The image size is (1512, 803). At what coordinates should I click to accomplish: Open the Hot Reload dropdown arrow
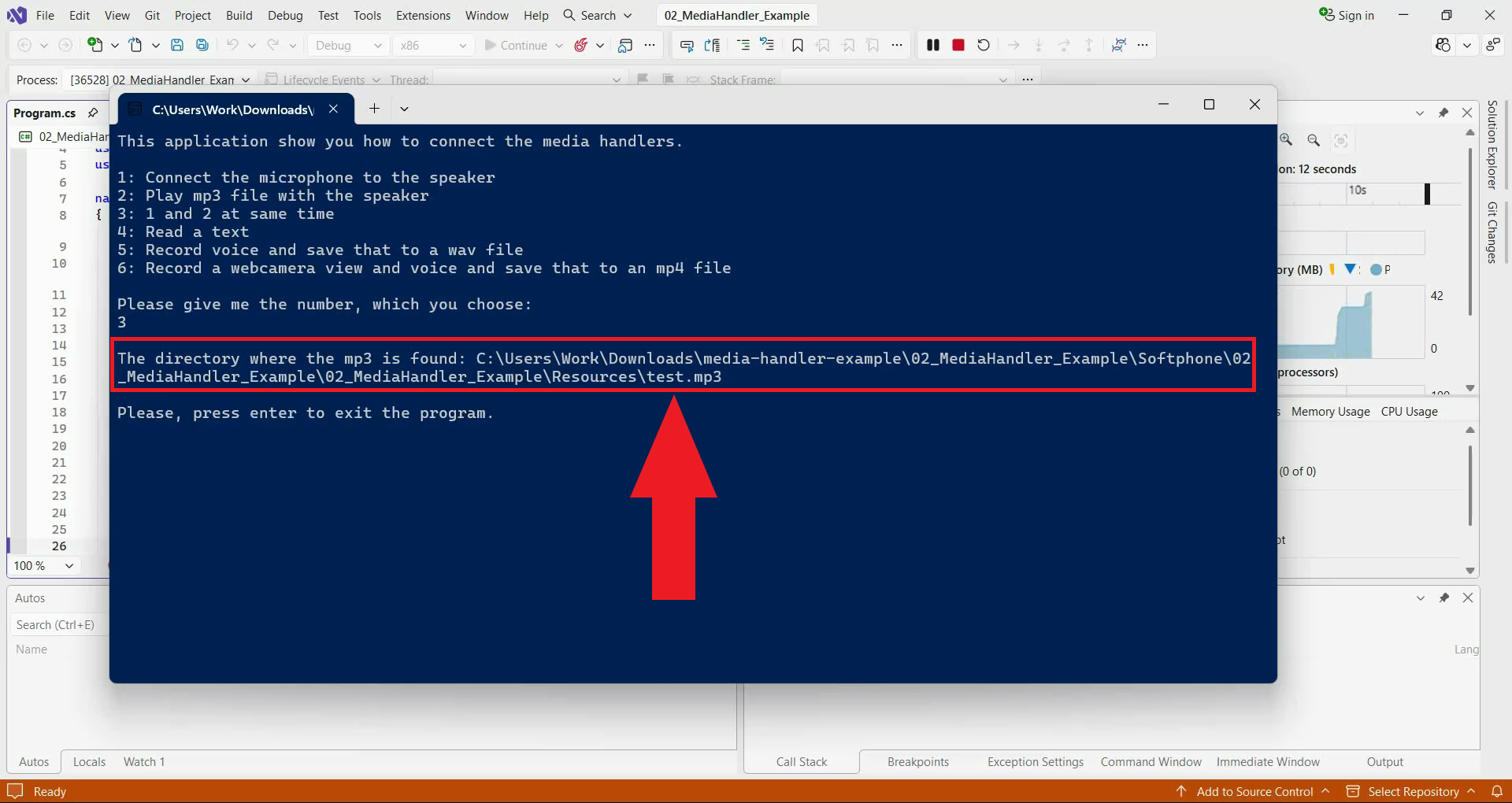(x=600, y=45)
